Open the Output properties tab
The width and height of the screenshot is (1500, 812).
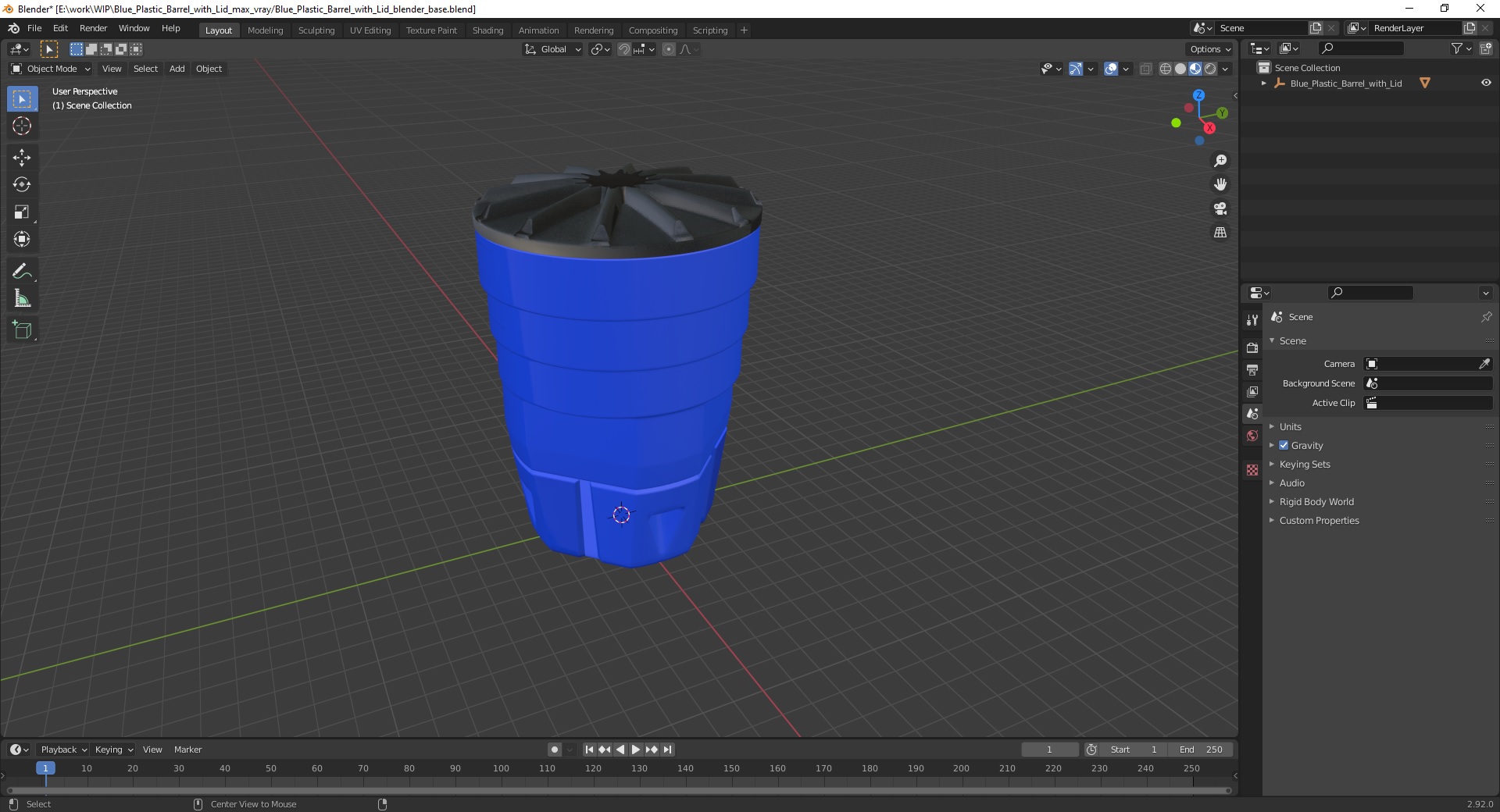pos(1252,369)
